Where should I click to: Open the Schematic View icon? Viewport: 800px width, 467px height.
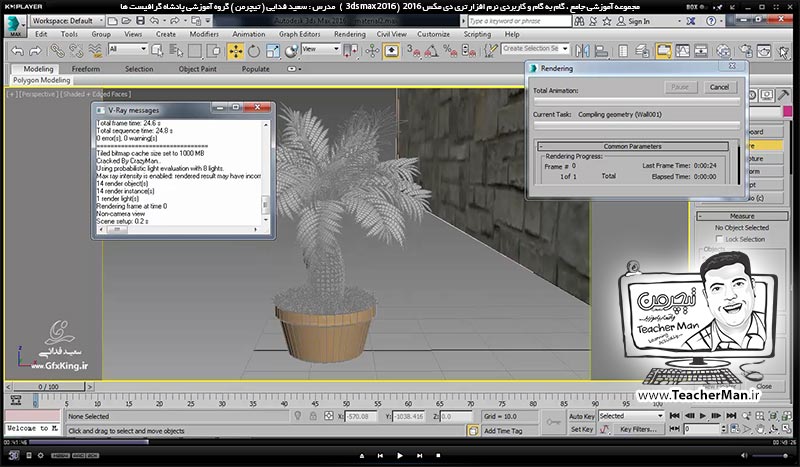(x=701, y=51)
